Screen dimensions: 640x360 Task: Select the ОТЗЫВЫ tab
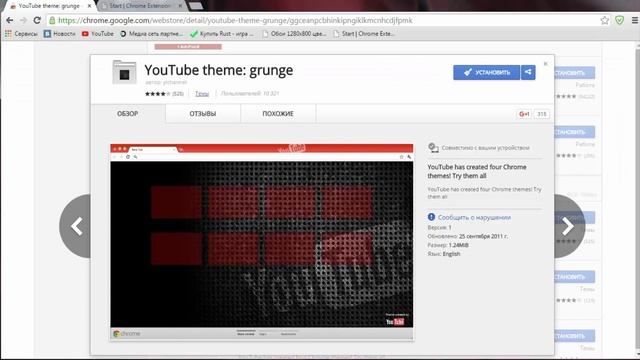click(x=202, y=113)
